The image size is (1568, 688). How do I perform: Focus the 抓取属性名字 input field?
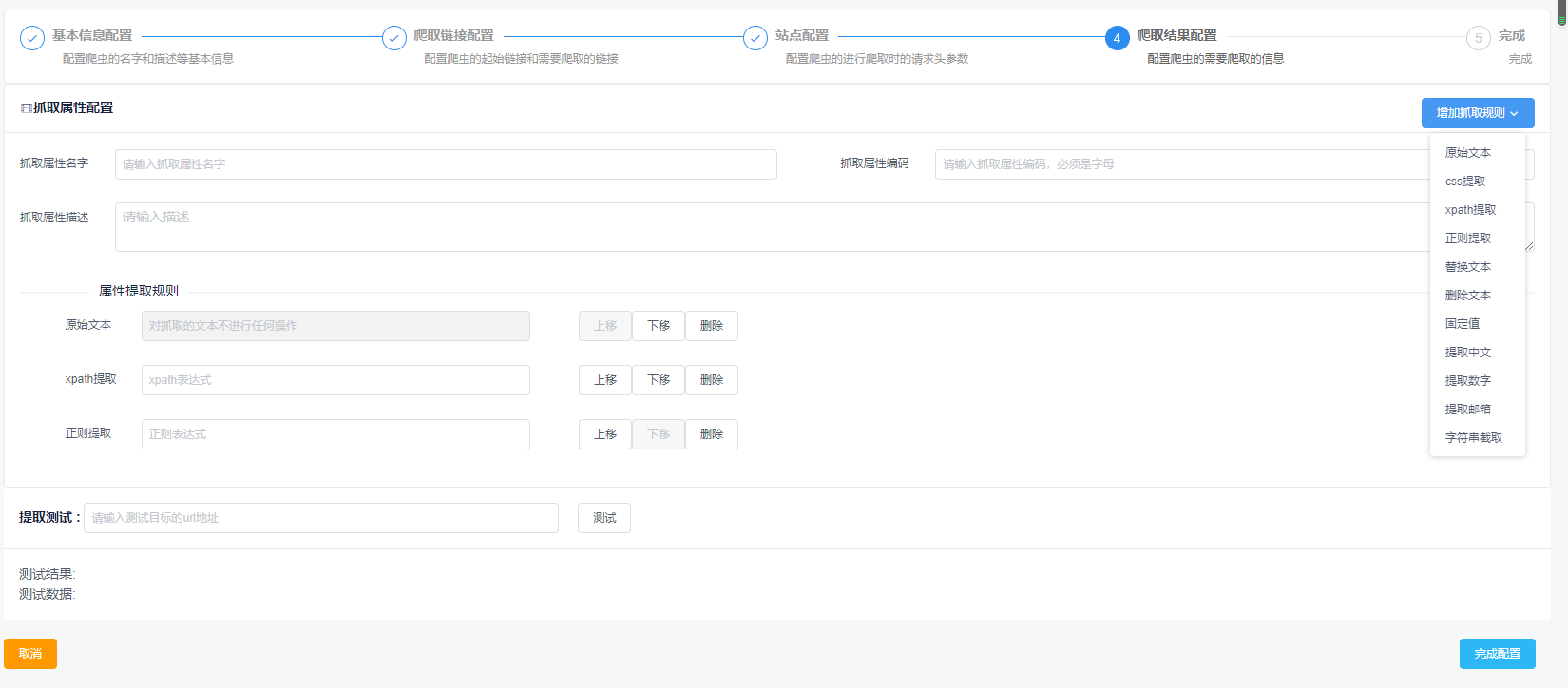[446, 164]
